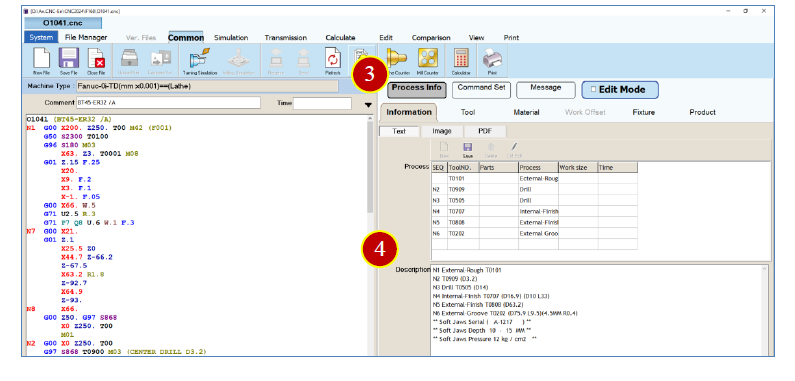Click the Command Set button
This screenshot has width=795, height=381.
click(481, 89)
